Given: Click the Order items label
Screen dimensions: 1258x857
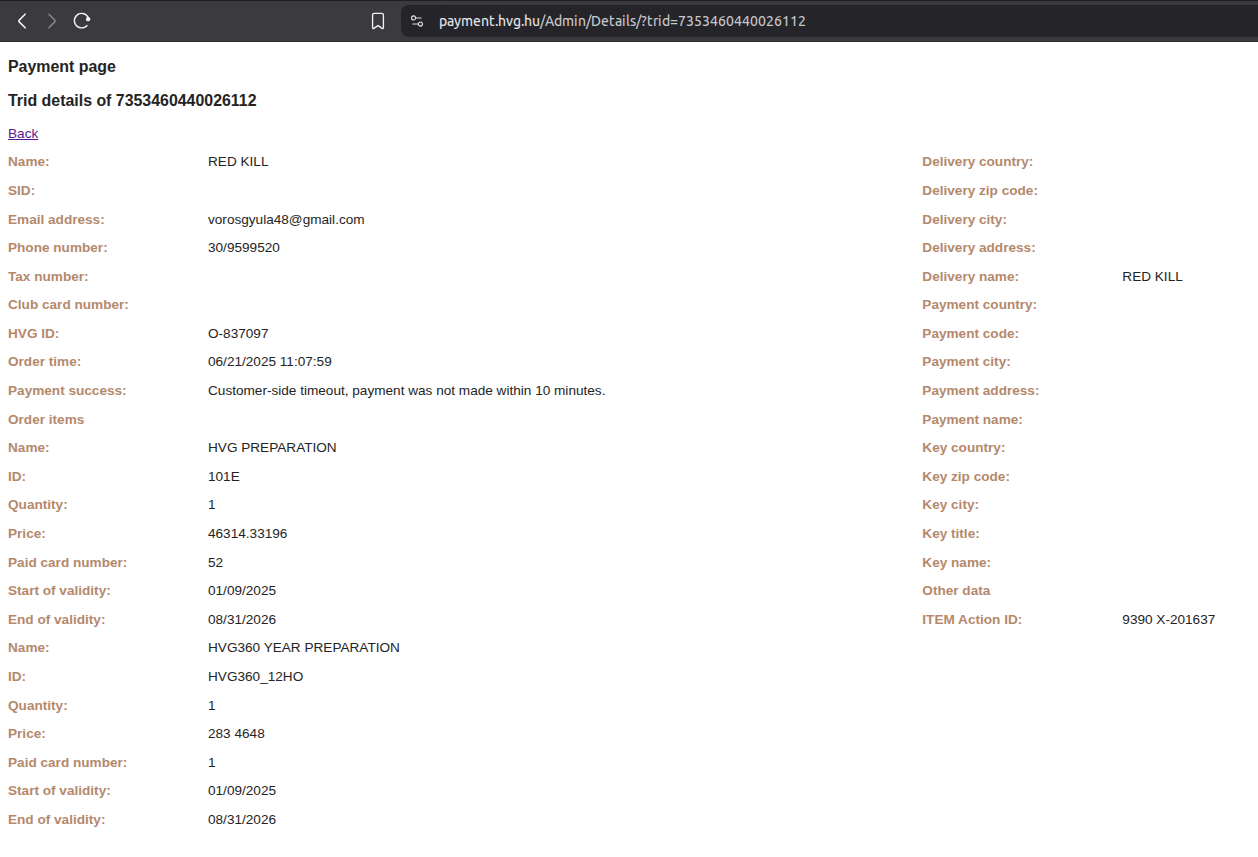Looking at the screenshot, I should (46, 420).
